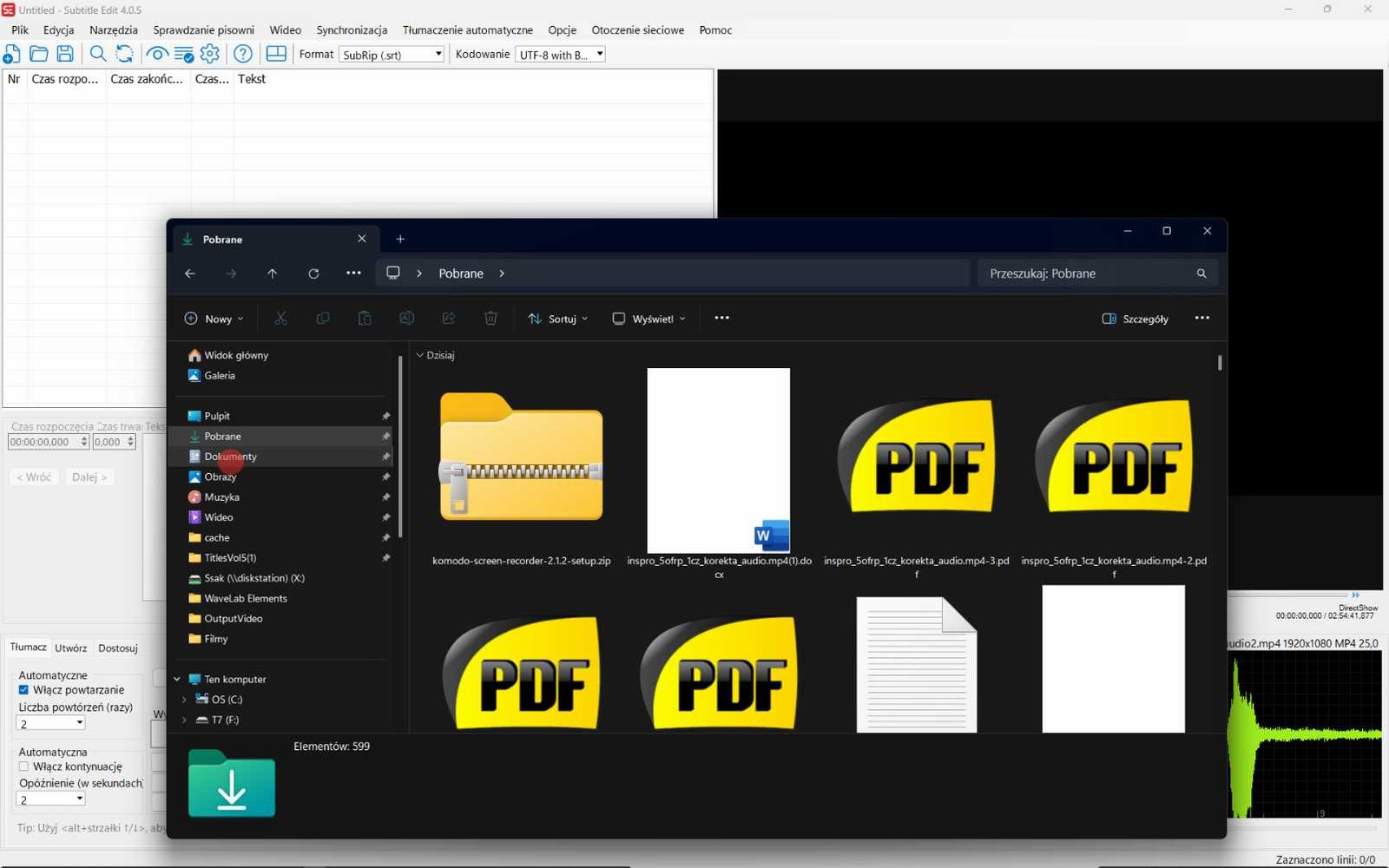The height and width of the screenshot is (868, 1389).
Task: Refresh the Pobrane folder view
Action: (x=313, y=273)
